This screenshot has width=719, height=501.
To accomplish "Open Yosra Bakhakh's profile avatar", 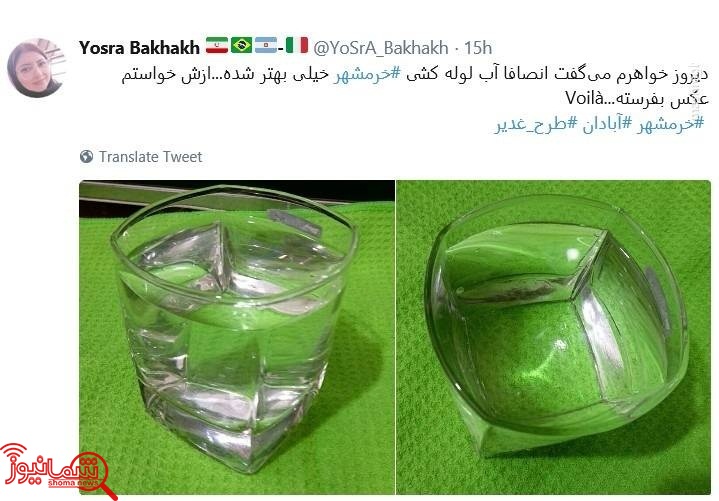I will 37,68.
